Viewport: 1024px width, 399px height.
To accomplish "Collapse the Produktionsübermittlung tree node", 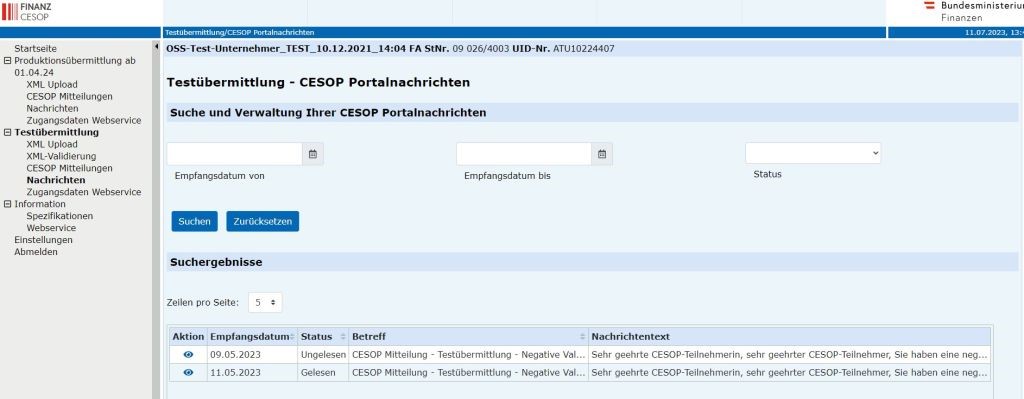I will tap(8, 61).
